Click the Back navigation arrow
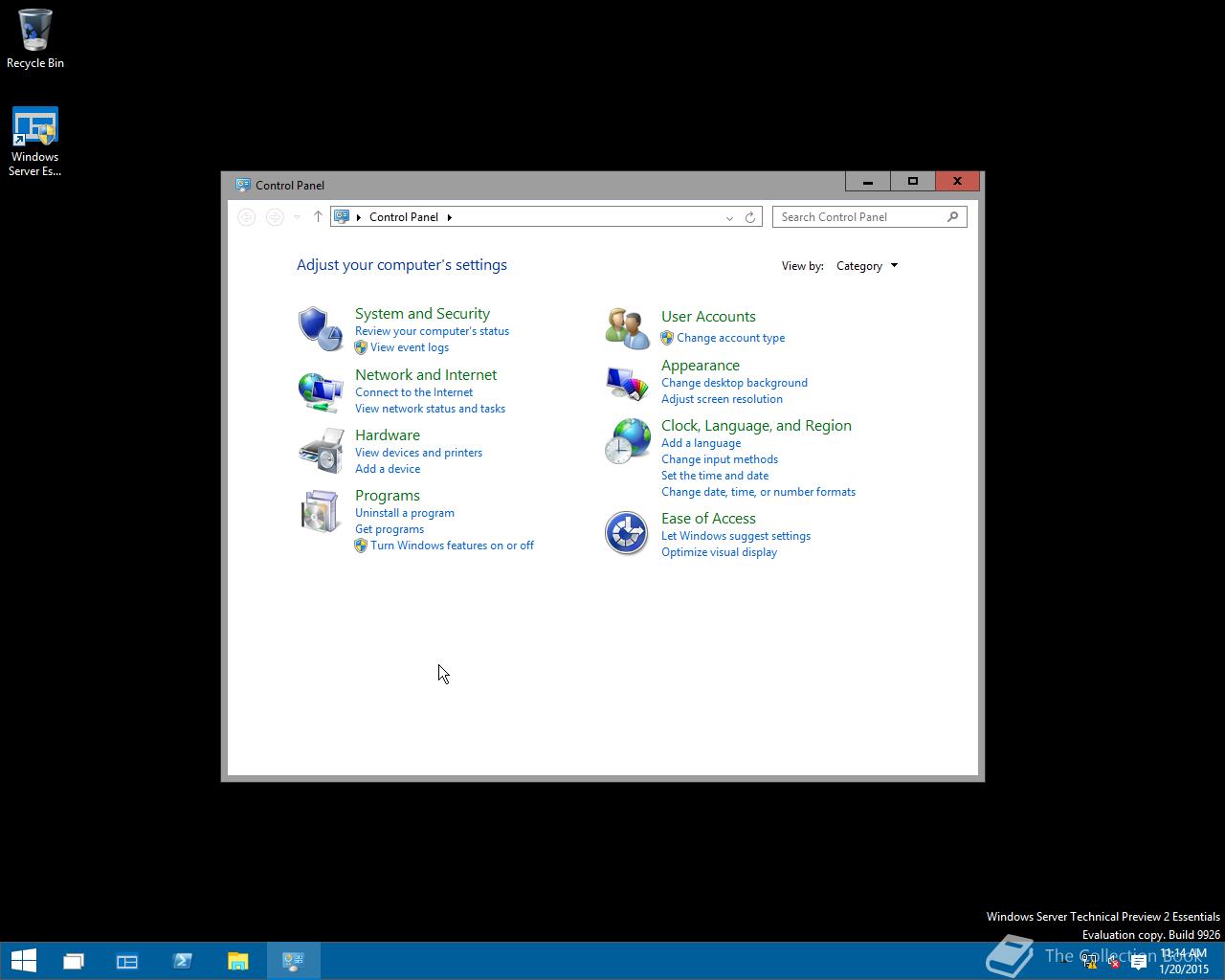This screenshot has width=1225, height=980. pos(247,217)
